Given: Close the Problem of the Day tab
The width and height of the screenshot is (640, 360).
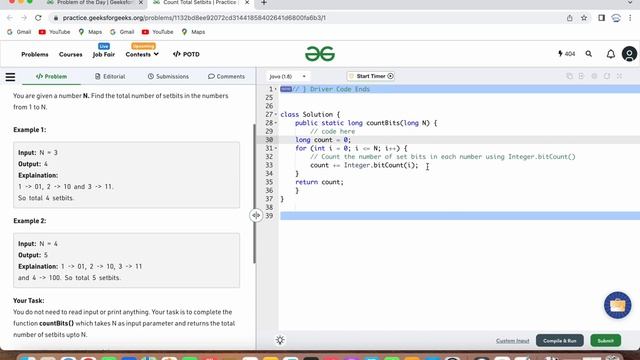Looking at the screenshot, I should point(141,3).
